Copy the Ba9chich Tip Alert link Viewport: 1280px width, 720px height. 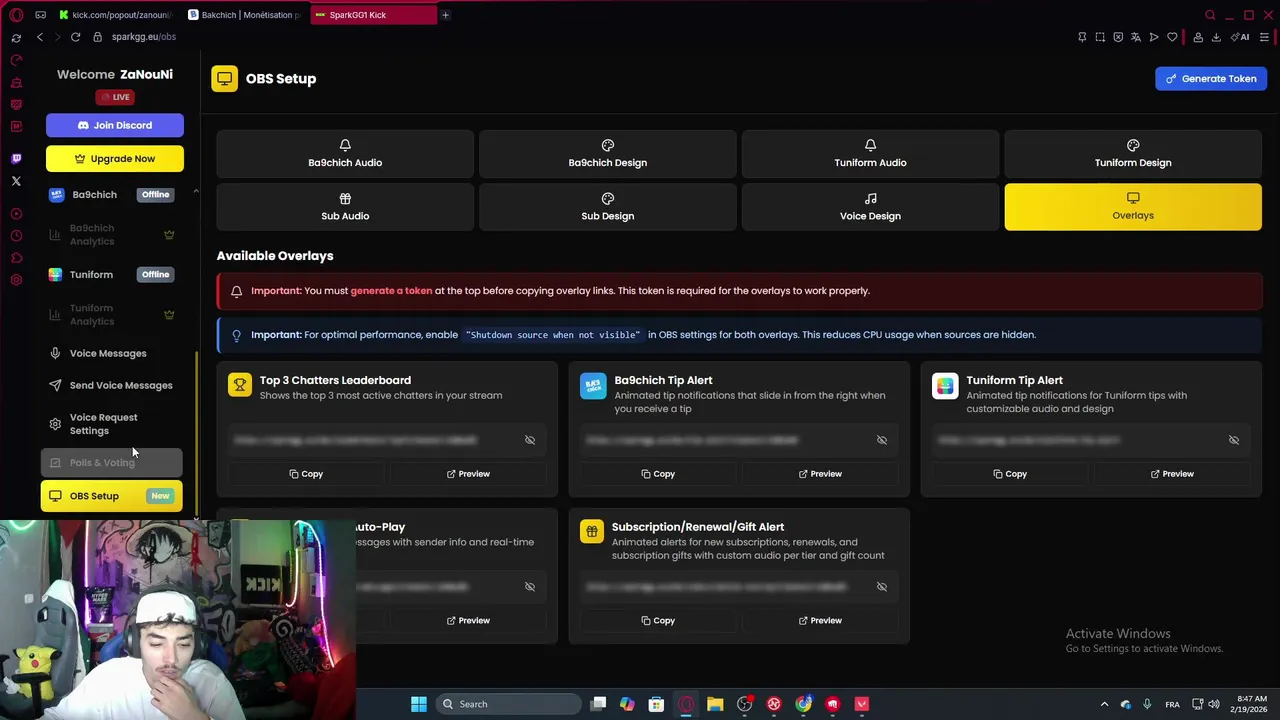click(658, 474)
